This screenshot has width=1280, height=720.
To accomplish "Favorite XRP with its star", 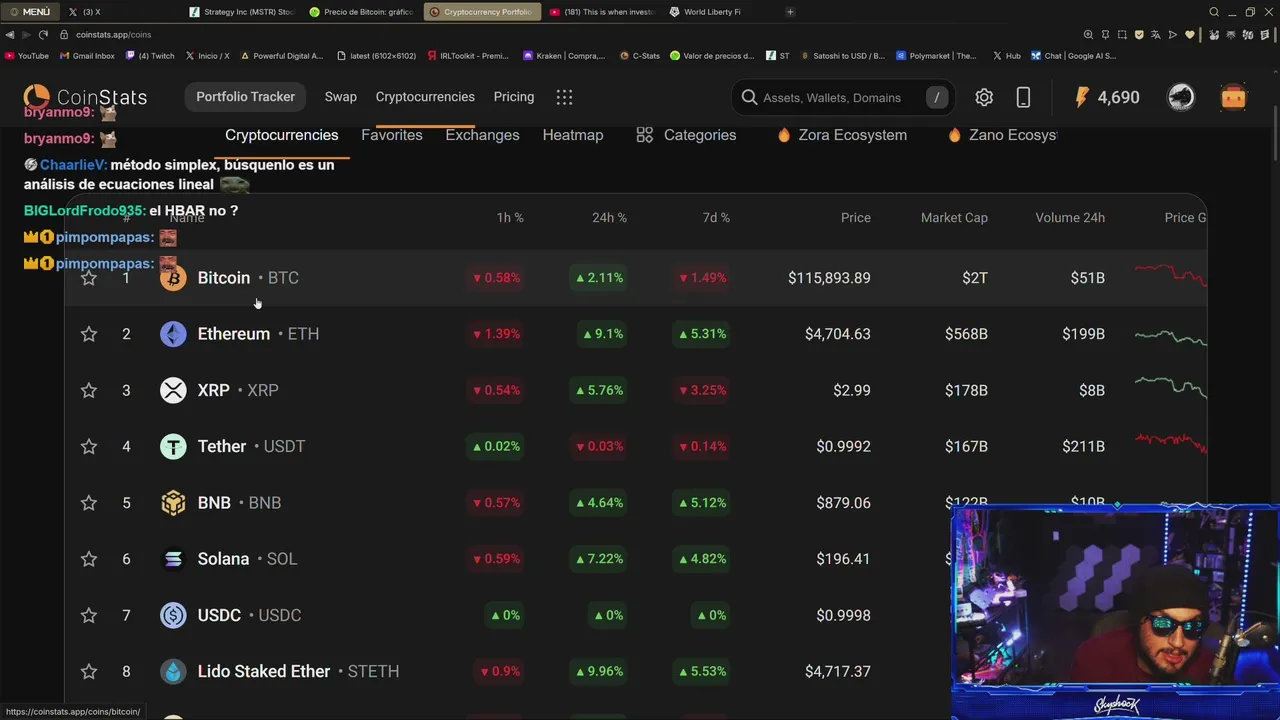I will 89,390.
